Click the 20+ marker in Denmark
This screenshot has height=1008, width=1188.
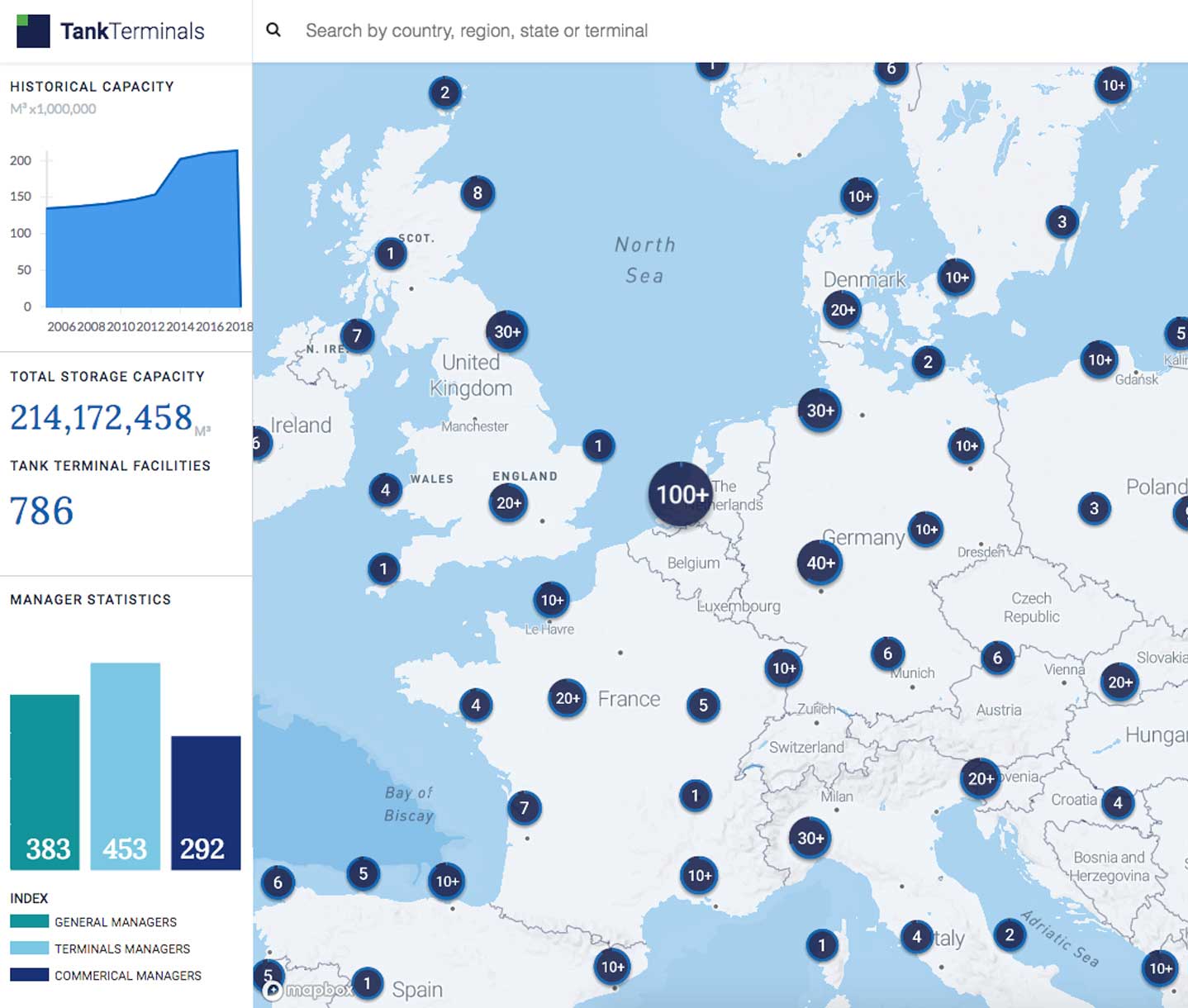point(842,310)
